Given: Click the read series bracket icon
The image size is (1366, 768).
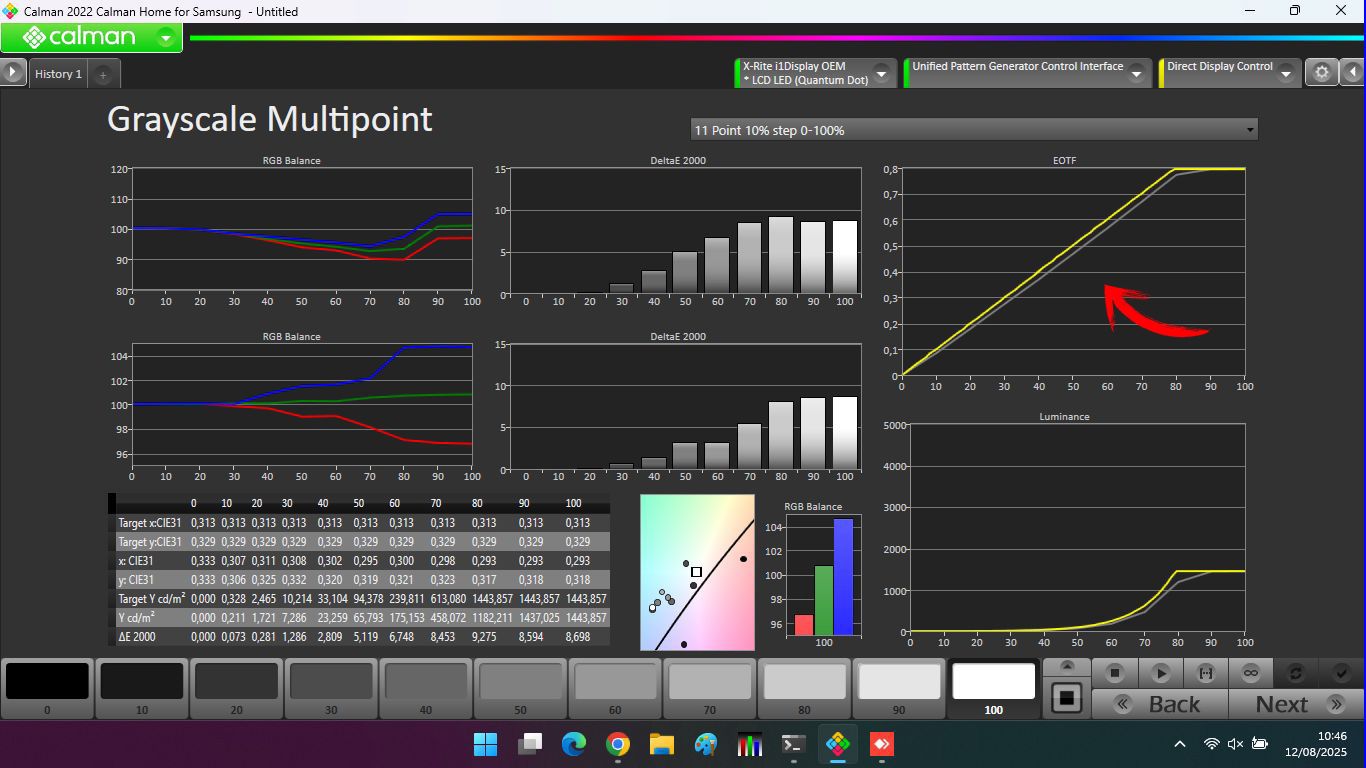Looking at the screenshot, I should coord(1205,673).
